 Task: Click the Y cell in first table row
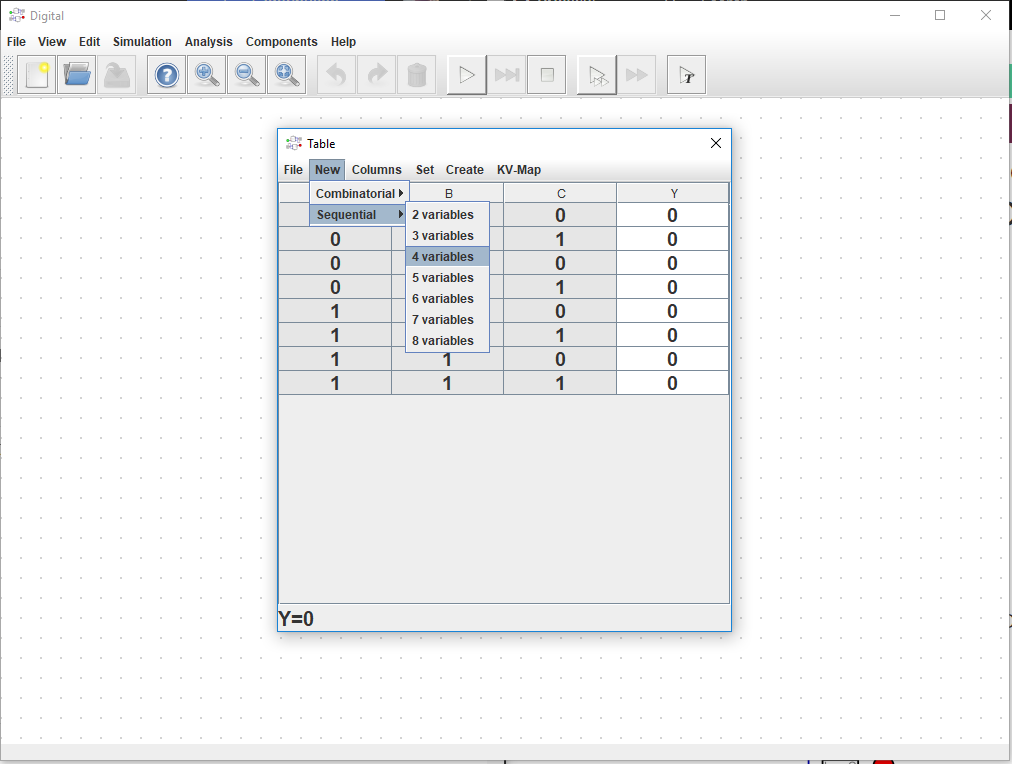(x=673, y=216)
